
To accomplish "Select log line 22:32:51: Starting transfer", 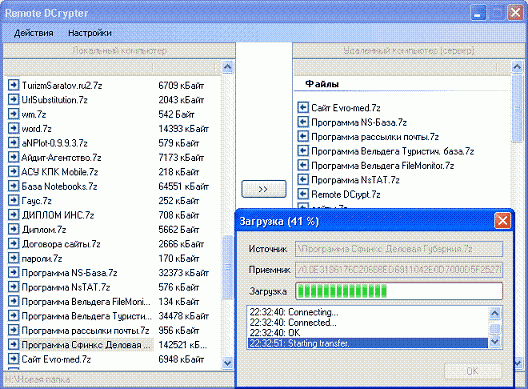I will (x=368, y=343).
